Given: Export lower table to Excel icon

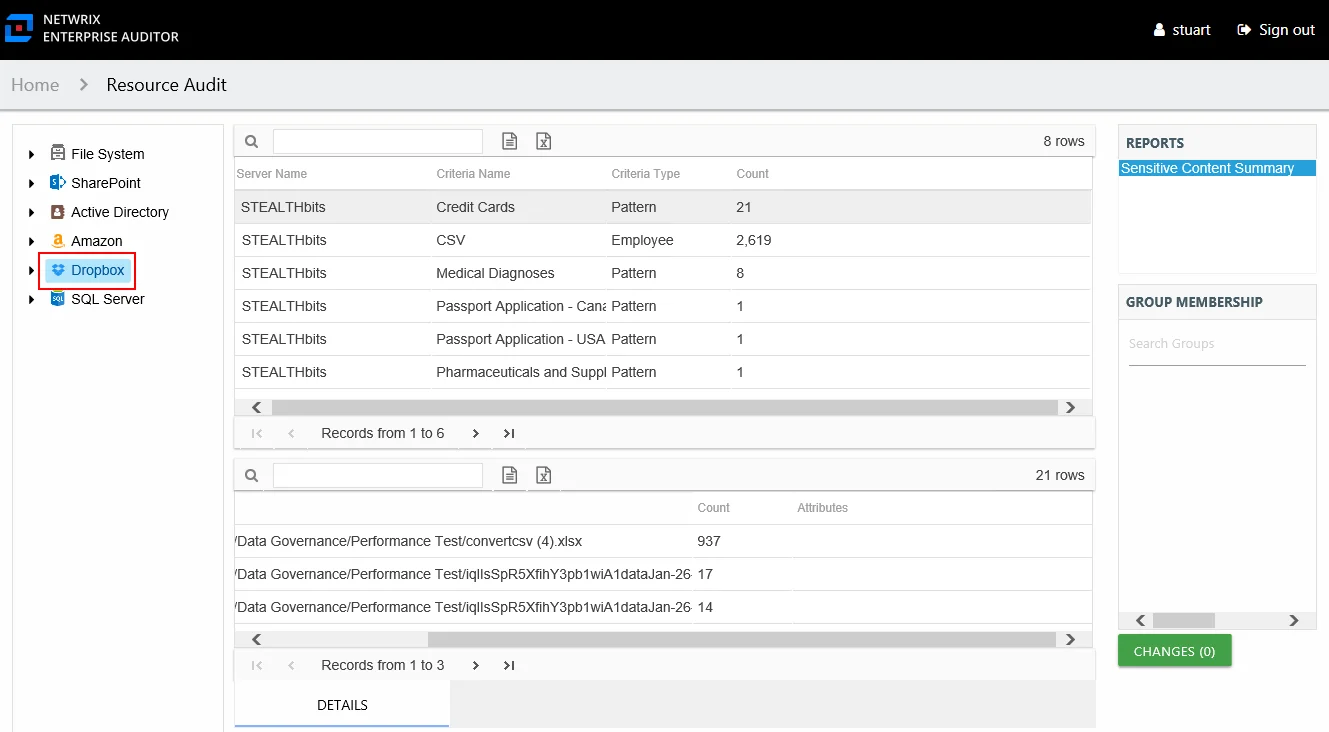Looking at the screenshot, I should click(544, 475).
